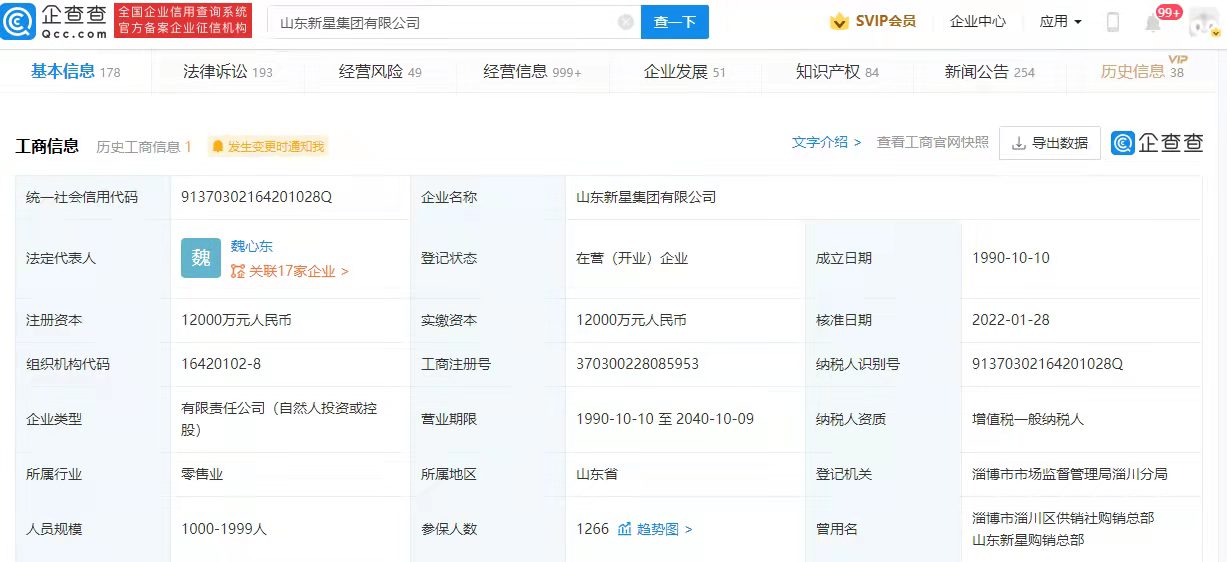Open the mobile phone app icon

pyautogui.click(x=1113, y=22)
